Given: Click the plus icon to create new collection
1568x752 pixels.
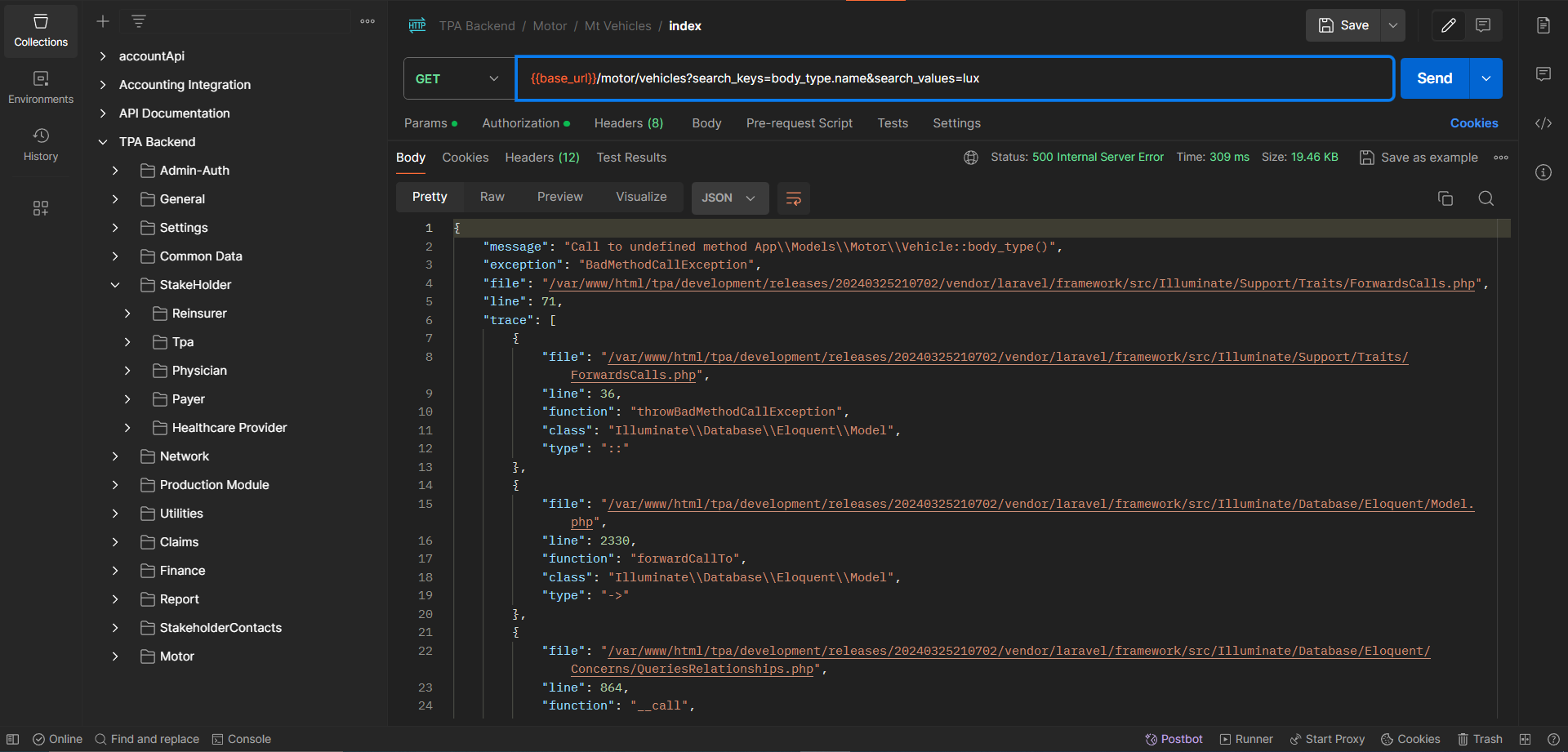Looking at the screenshot, I should coord(103,22).
